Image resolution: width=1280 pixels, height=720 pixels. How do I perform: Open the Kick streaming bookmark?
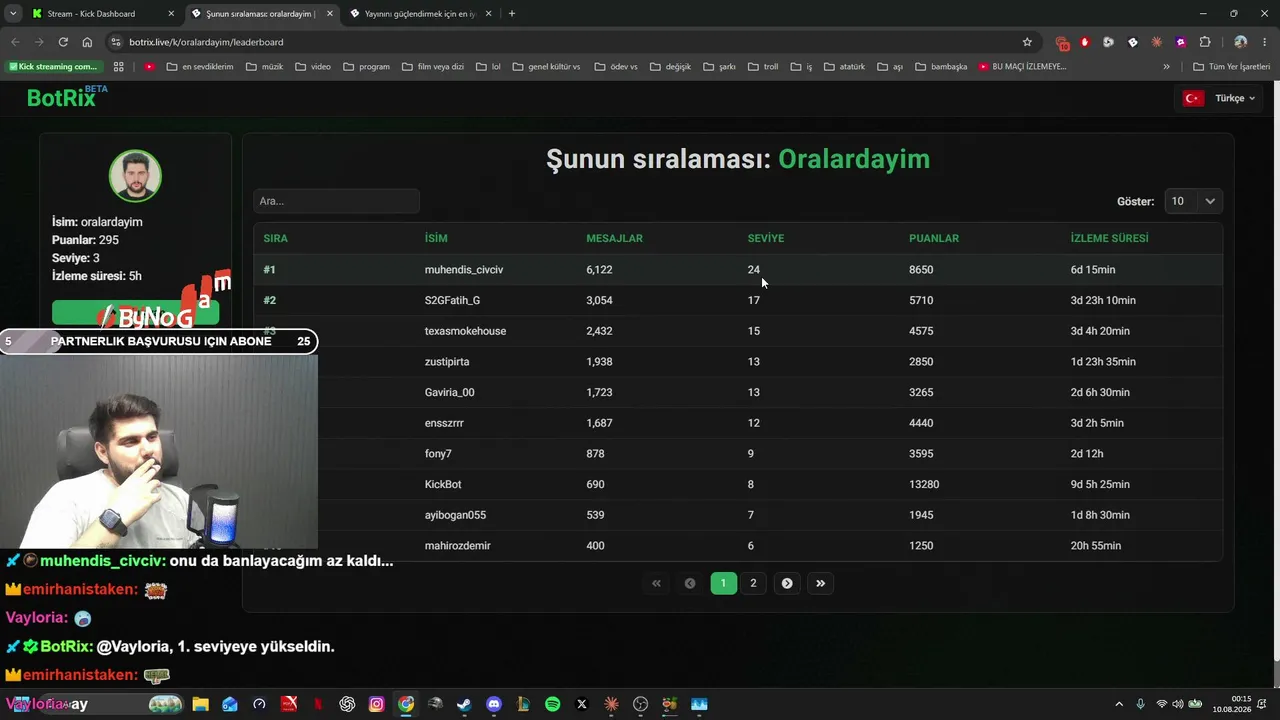coord(54,67)
